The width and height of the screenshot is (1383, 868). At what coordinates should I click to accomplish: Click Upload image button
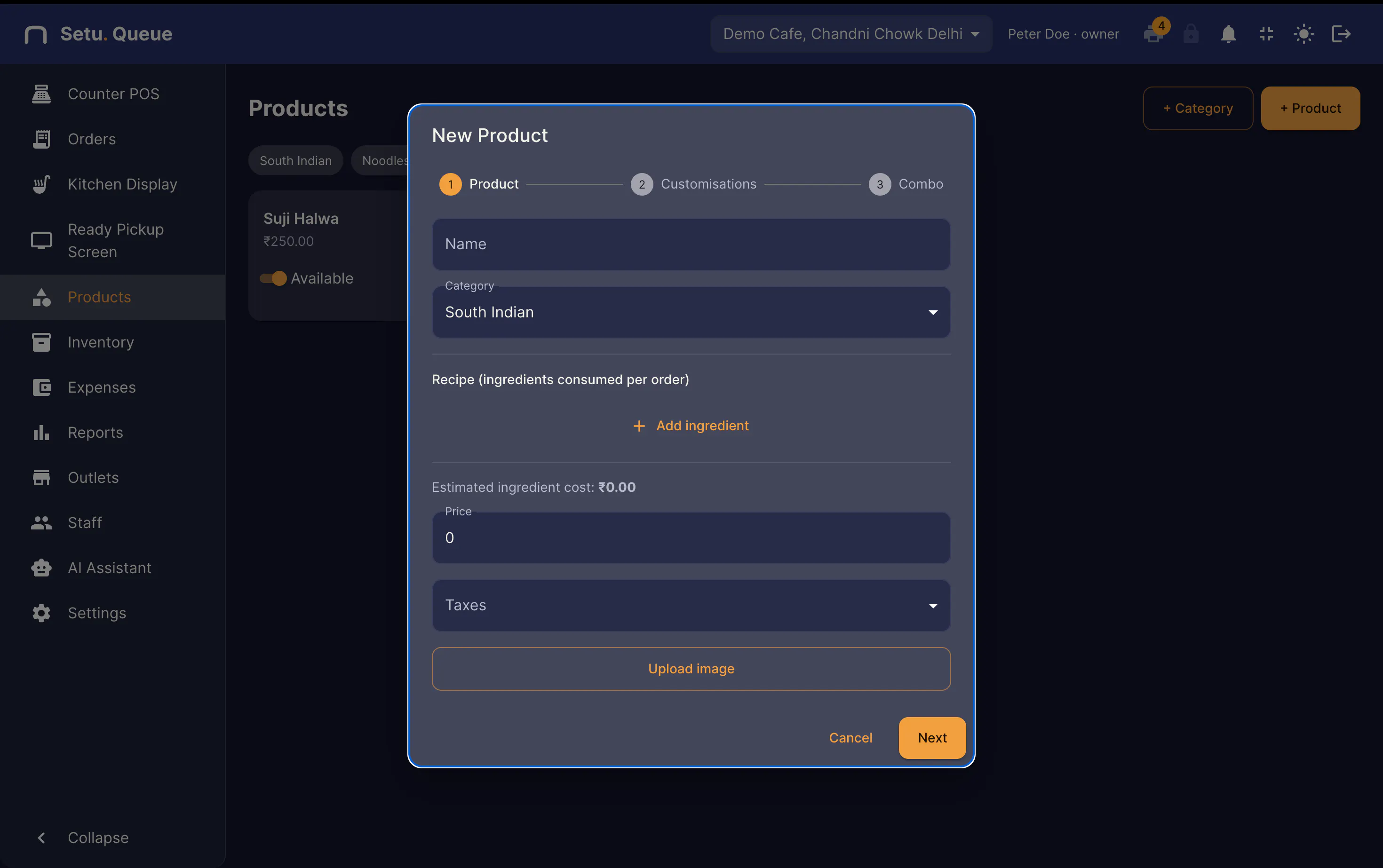click(x=691, y=669)
